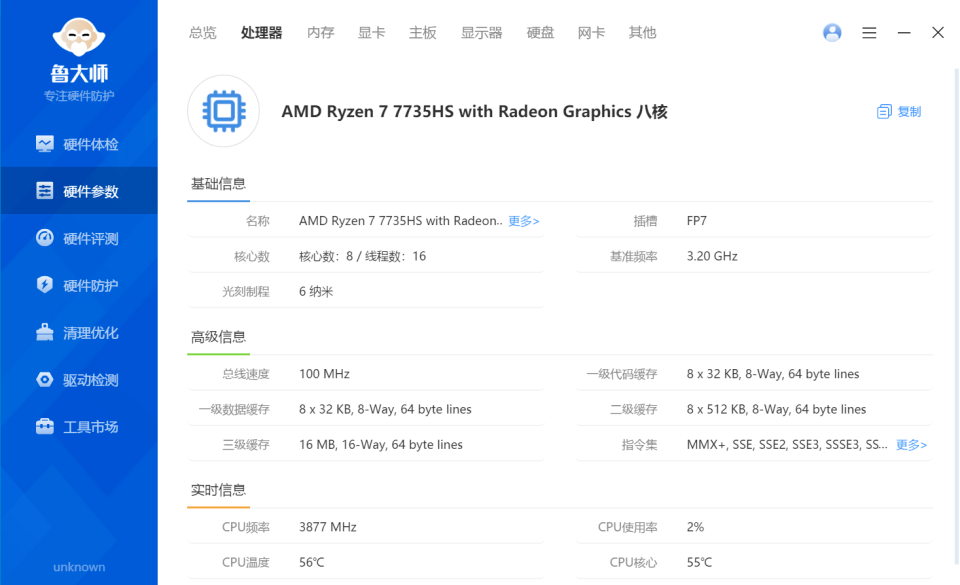Open 硬件防护 in the sidebar

pyautogui.click(x=91, y=286)
